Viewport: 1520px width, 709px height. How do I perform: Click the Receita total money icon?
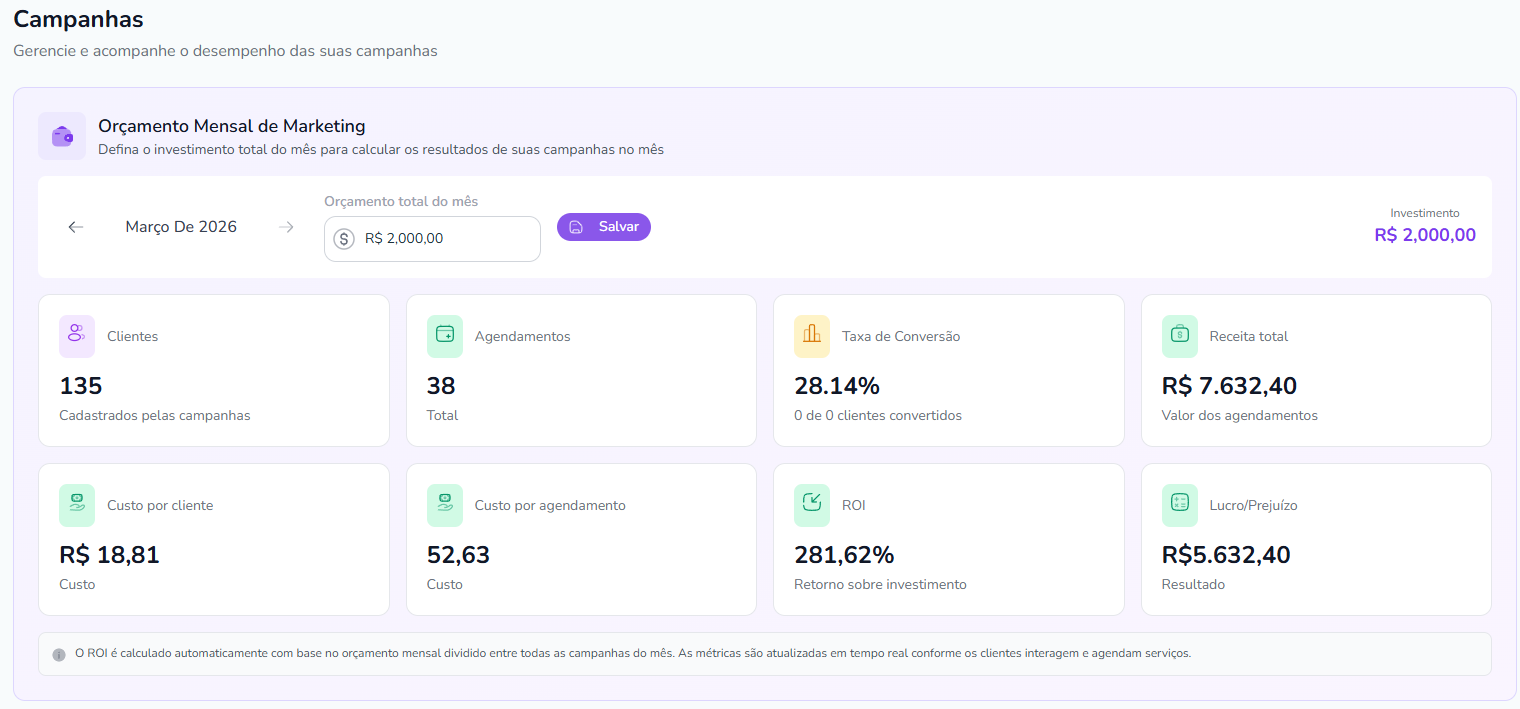tap(1179, 336)
